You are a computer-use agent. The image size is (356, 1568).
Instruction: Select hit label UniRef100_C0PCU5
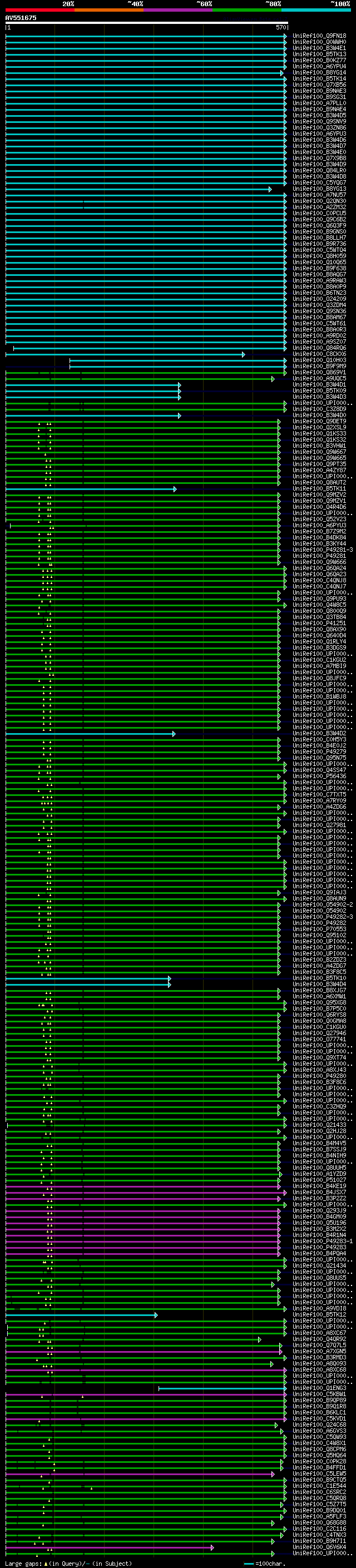pyautogui.click(x=319, y=213)
